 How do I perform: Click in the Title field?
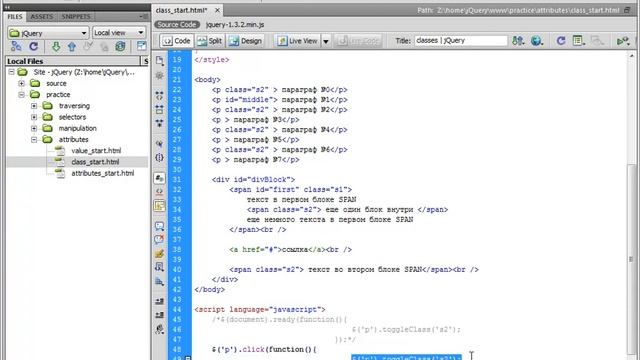461,41
